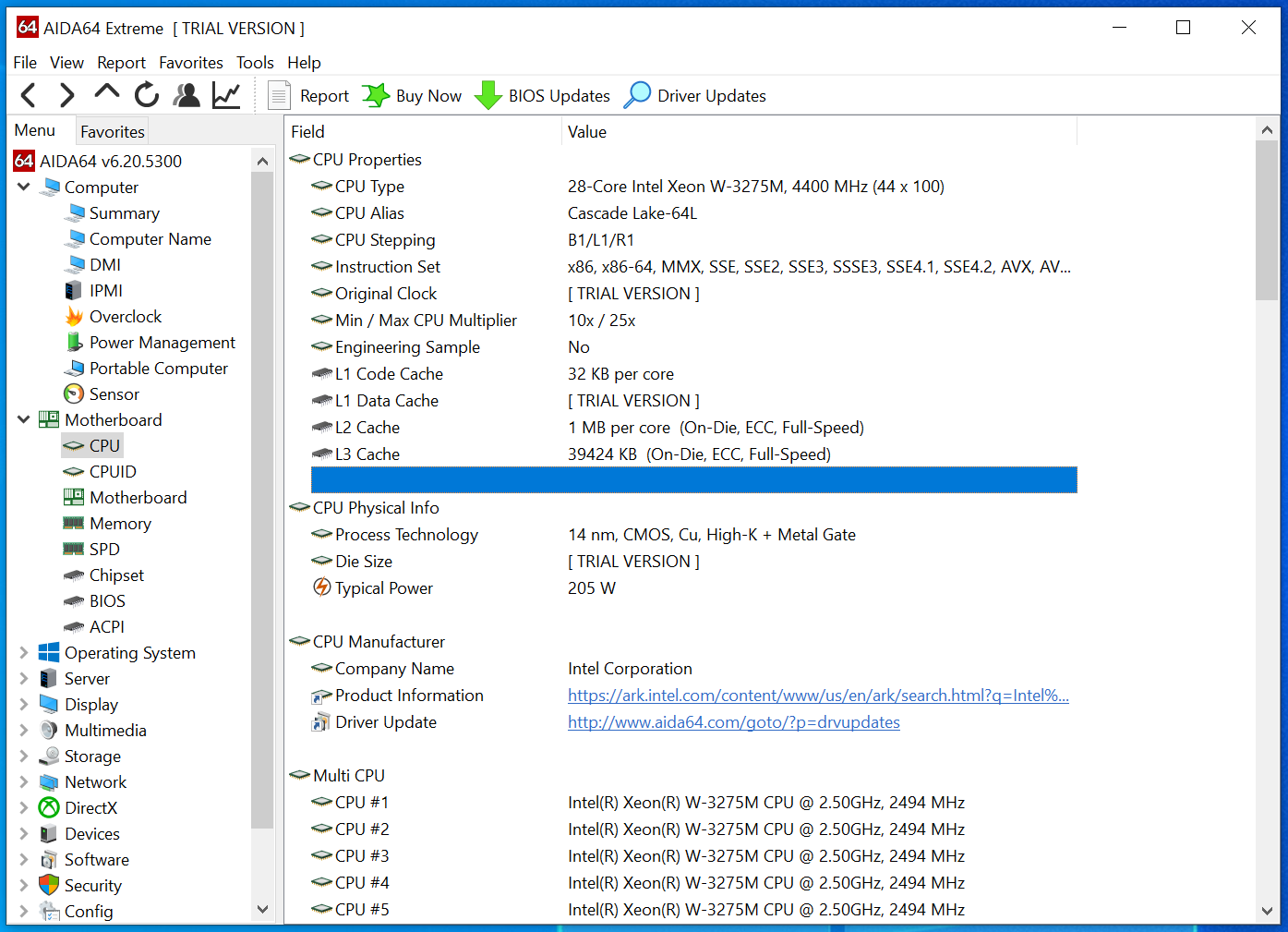Expand the Multimedia node
Screen dimensions: 1288x932
click(24, 730)
